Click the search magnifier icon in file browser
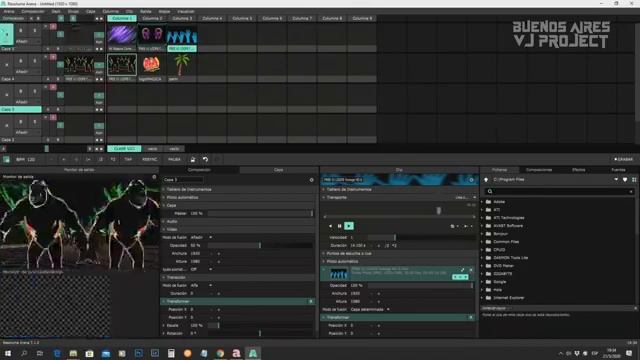640x360 pixels. [x=489, y=191]
